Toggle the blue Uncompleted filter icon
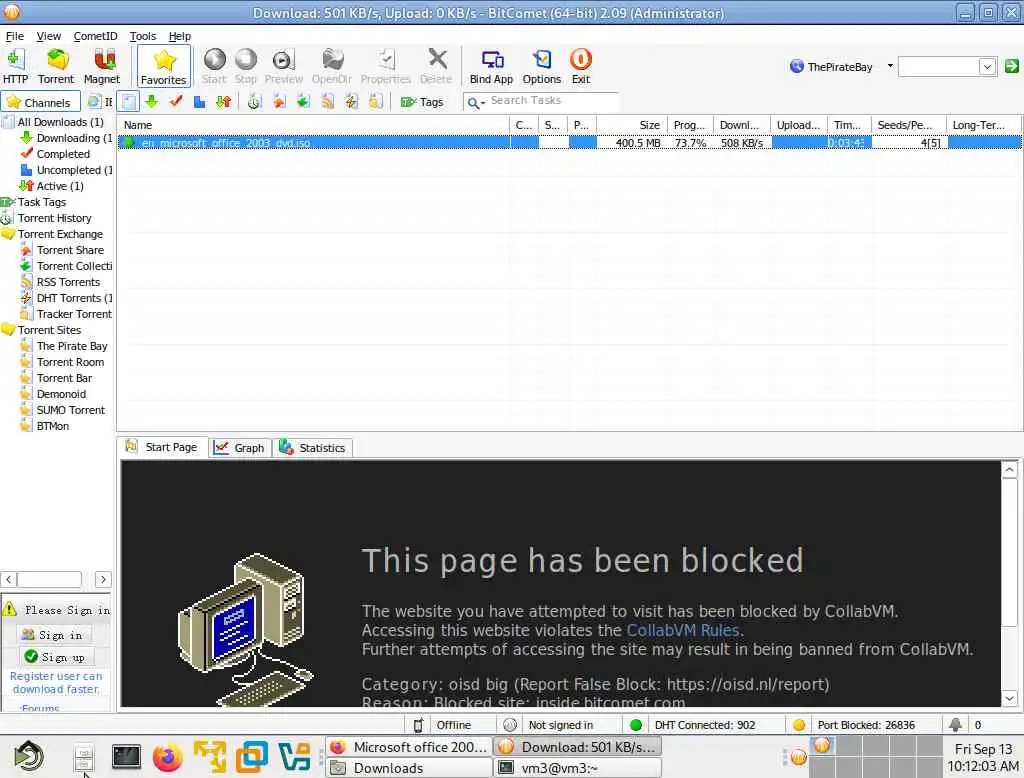Screen dimensions: 1024x778 [200, 101]
